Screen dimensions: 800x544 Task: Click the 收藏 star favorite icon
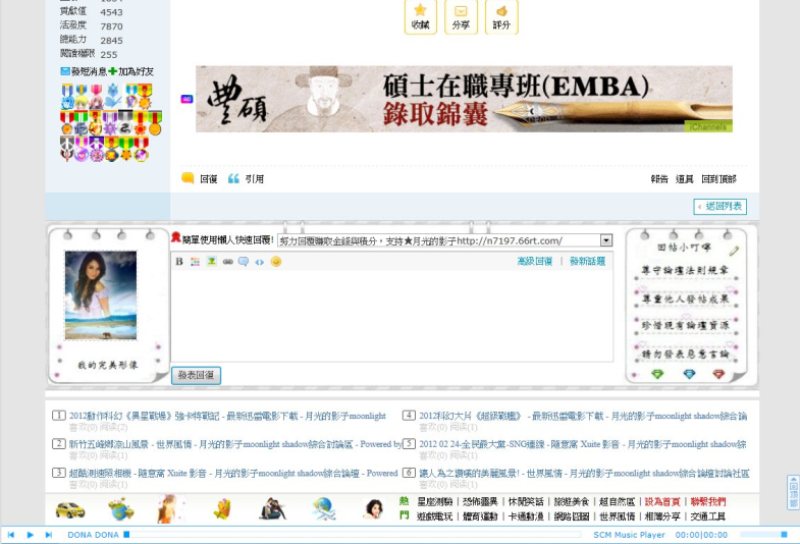(420, 16)
